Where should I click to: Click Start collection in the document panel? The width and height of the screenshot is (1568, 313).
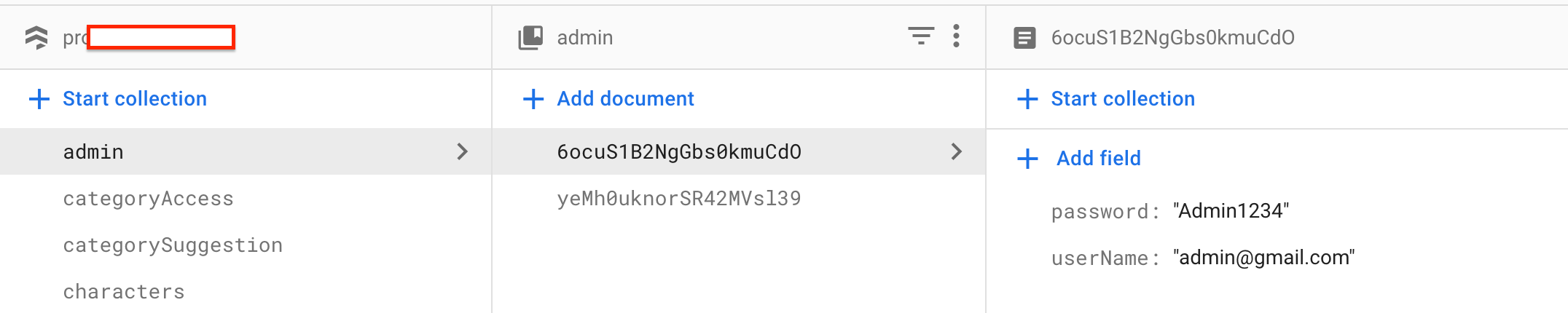(x=1122, y=99)
